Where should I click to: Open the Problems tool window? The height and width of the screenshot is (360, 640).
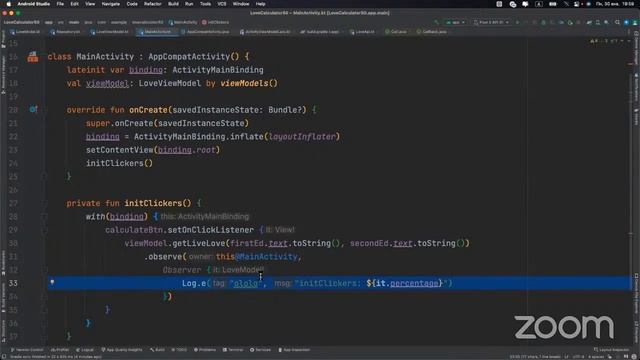tap(204, 350)
